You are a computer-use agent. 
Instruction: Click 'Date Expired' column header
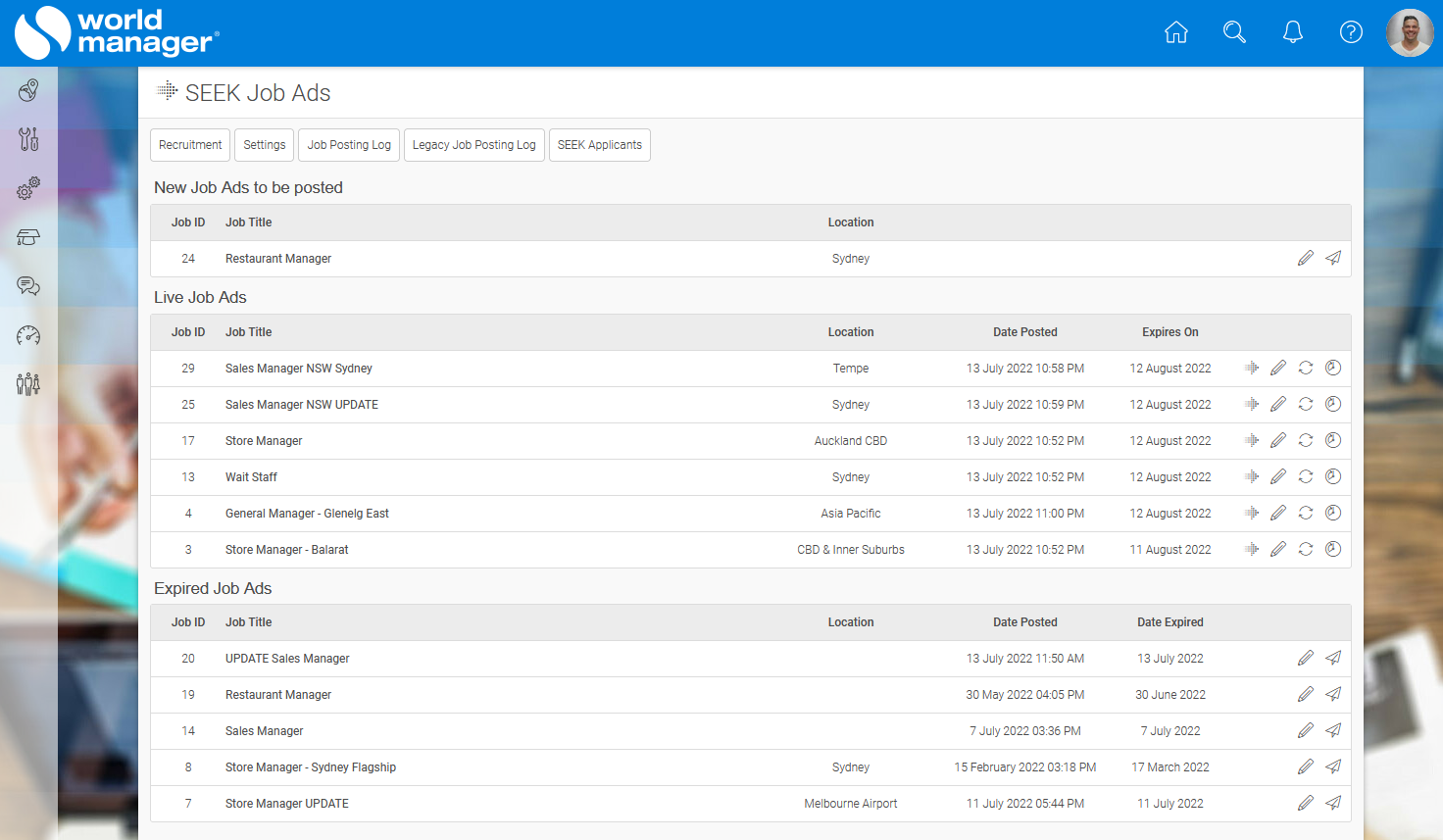(1170, 622)
